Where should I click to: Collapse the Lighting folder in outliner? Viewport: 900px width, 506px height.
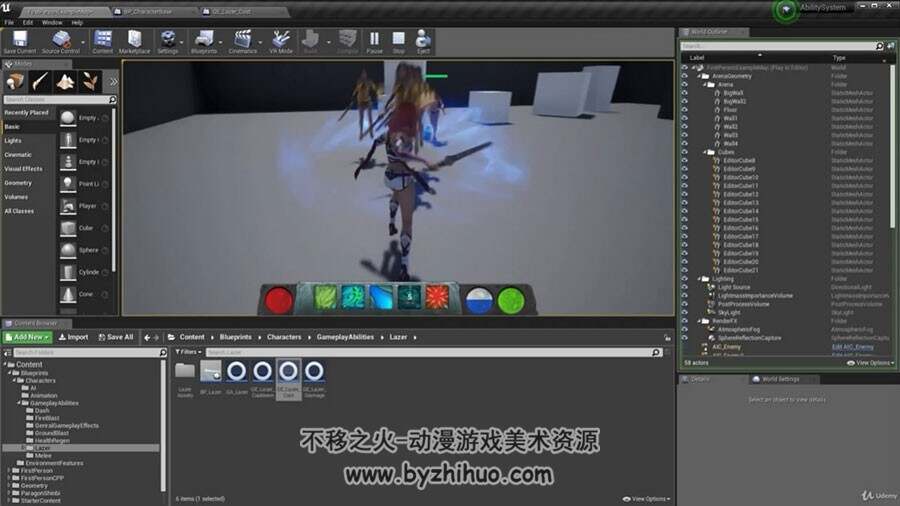[x=700, y=279]
